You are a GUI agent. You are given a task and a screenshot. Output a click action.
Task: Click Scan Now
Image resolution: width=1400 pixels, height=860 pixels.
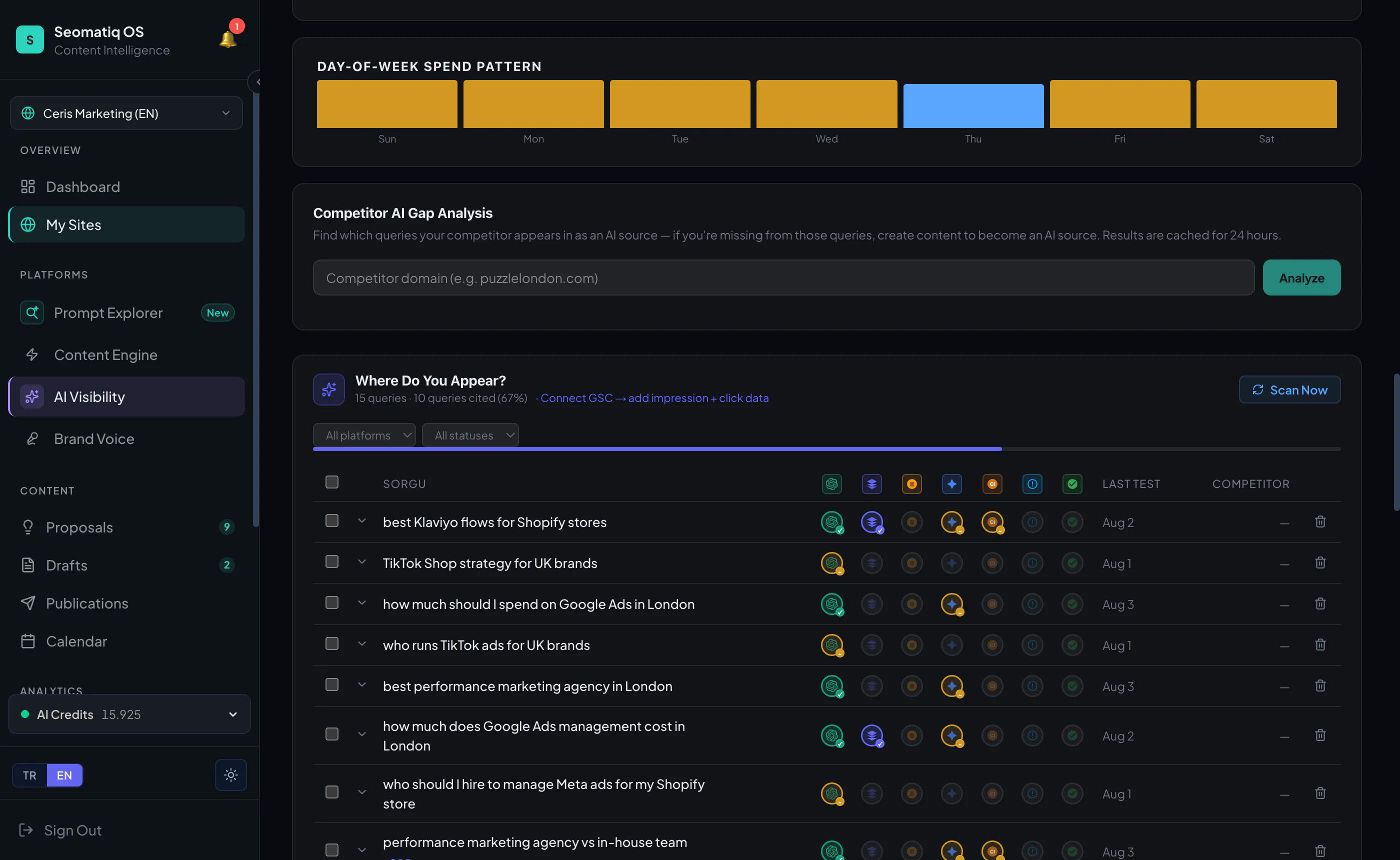tap(1289, 390)
